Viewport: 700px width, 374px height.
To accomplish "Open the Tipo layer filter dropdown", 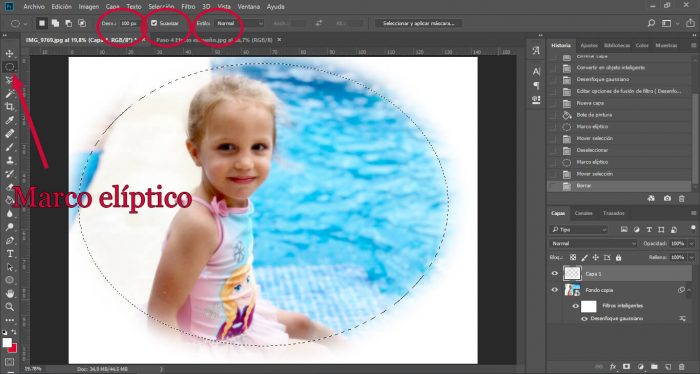I will tap(578, 230).
